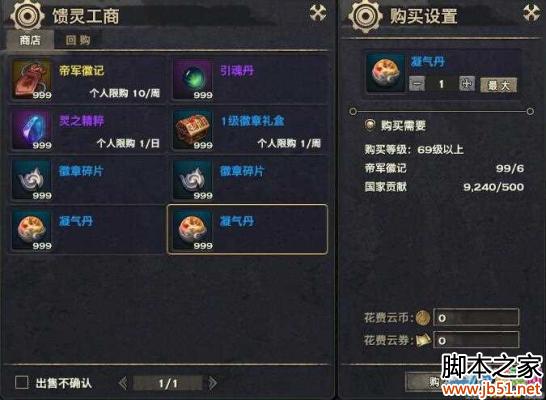The width and height of the screenshot is (546, 400).
Task: Switch to the 回购 tab
Action: pos(78,40)
